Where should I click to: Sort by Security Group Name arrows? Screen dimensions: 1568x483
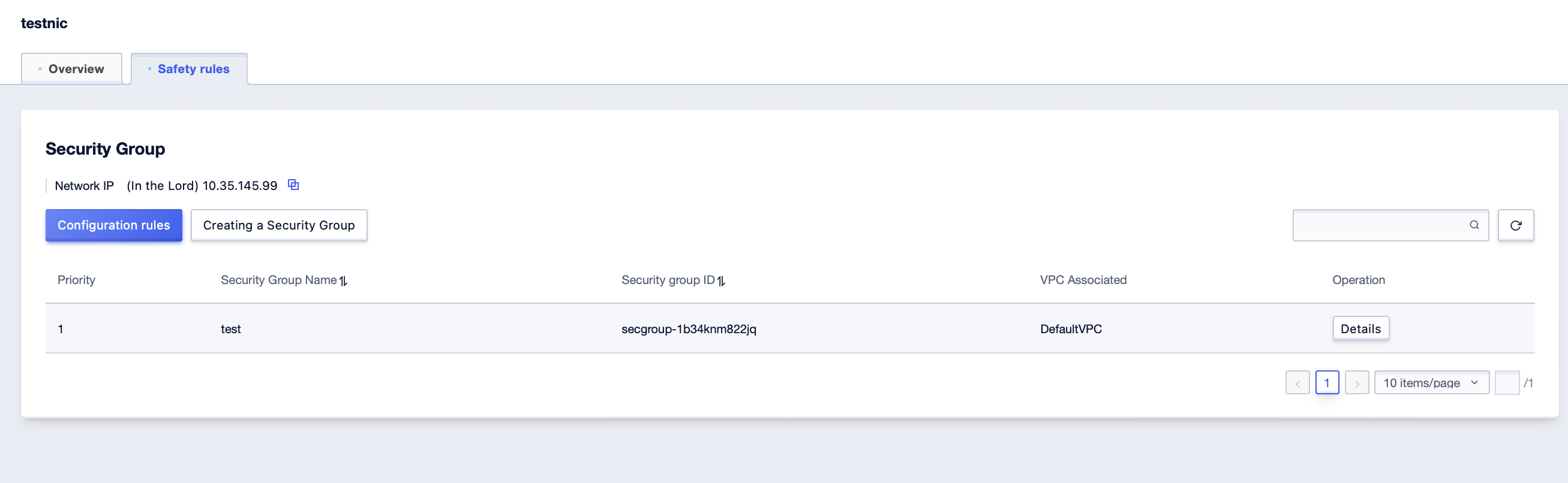[343, 280]
